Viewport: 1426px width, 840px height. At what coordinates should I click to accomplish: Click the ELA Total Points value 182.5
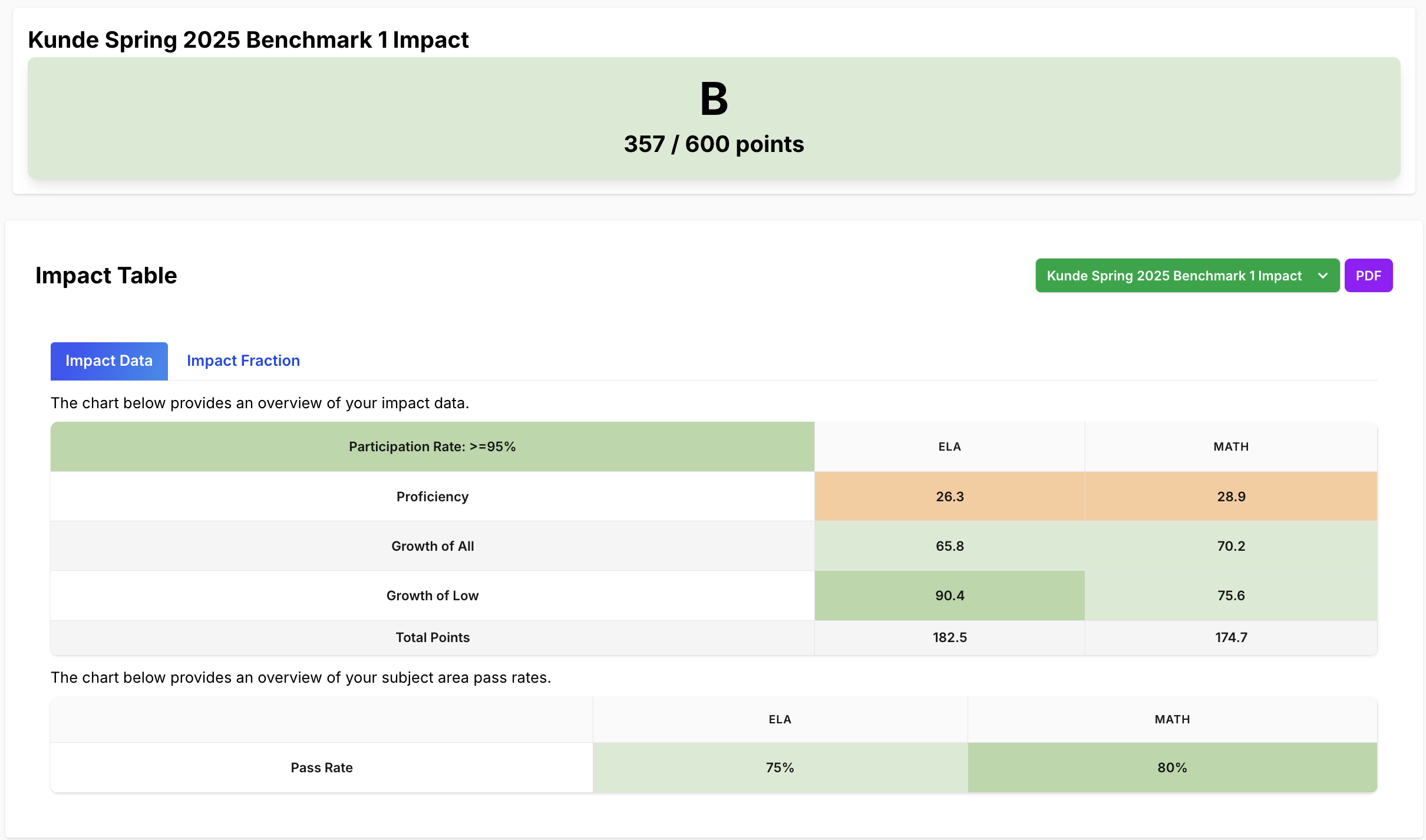(x=949, y=637)
